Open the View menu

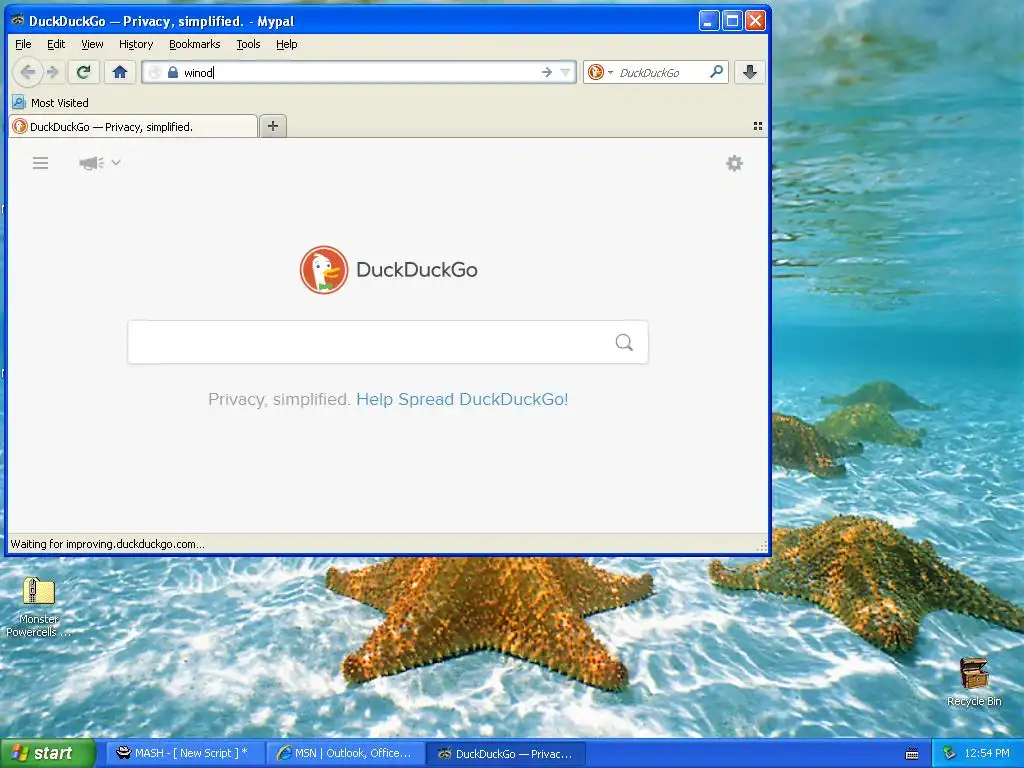point(92,44)
